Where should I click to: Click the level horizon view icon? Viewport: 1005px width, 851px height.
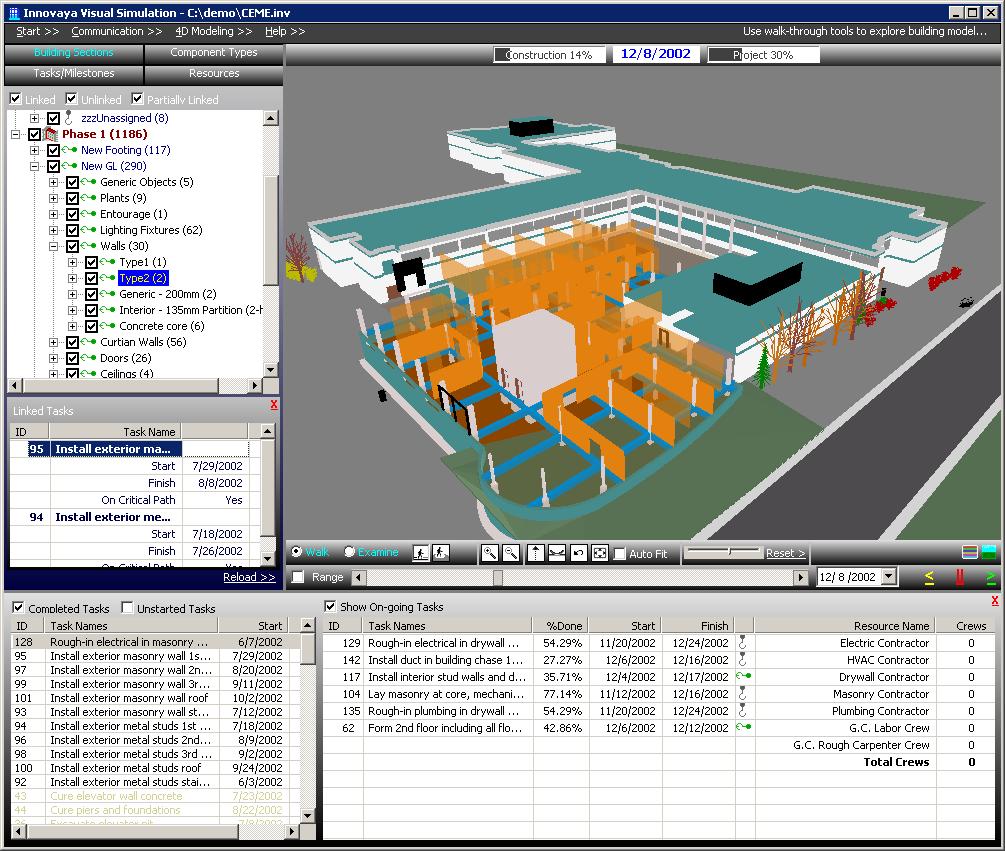click(x=556, y=553)
